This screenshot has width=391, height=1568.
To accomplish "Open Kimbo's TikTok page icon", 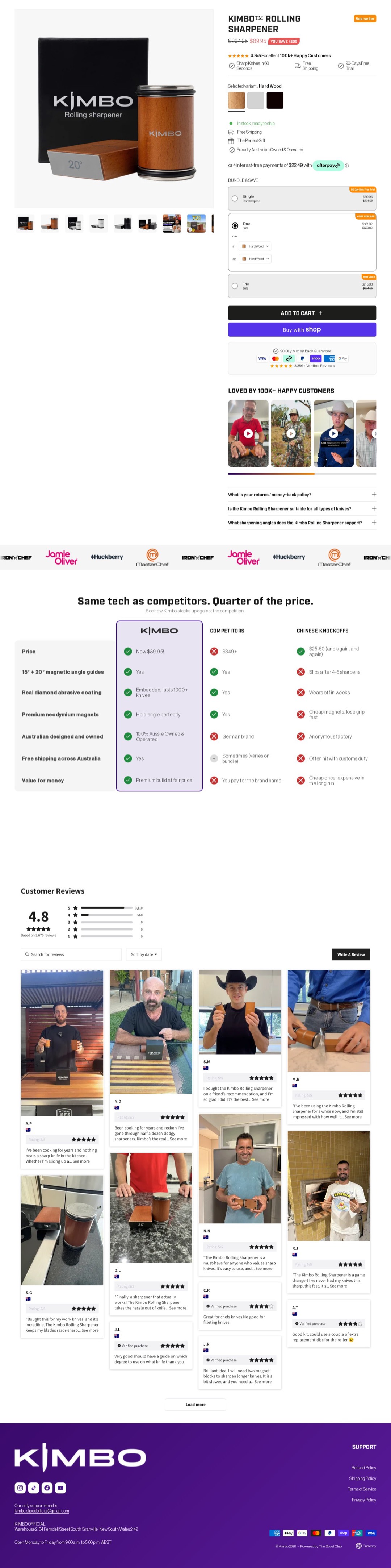I will [x=33, y=1488].
